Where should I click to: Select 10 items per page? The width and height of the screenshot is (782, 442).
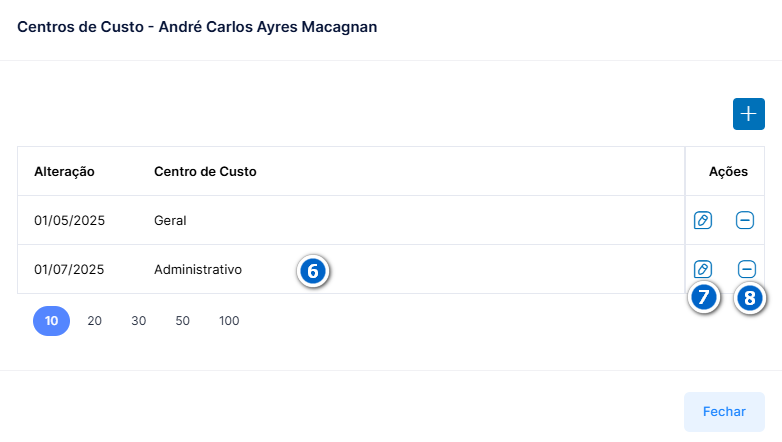click(51, 321)
